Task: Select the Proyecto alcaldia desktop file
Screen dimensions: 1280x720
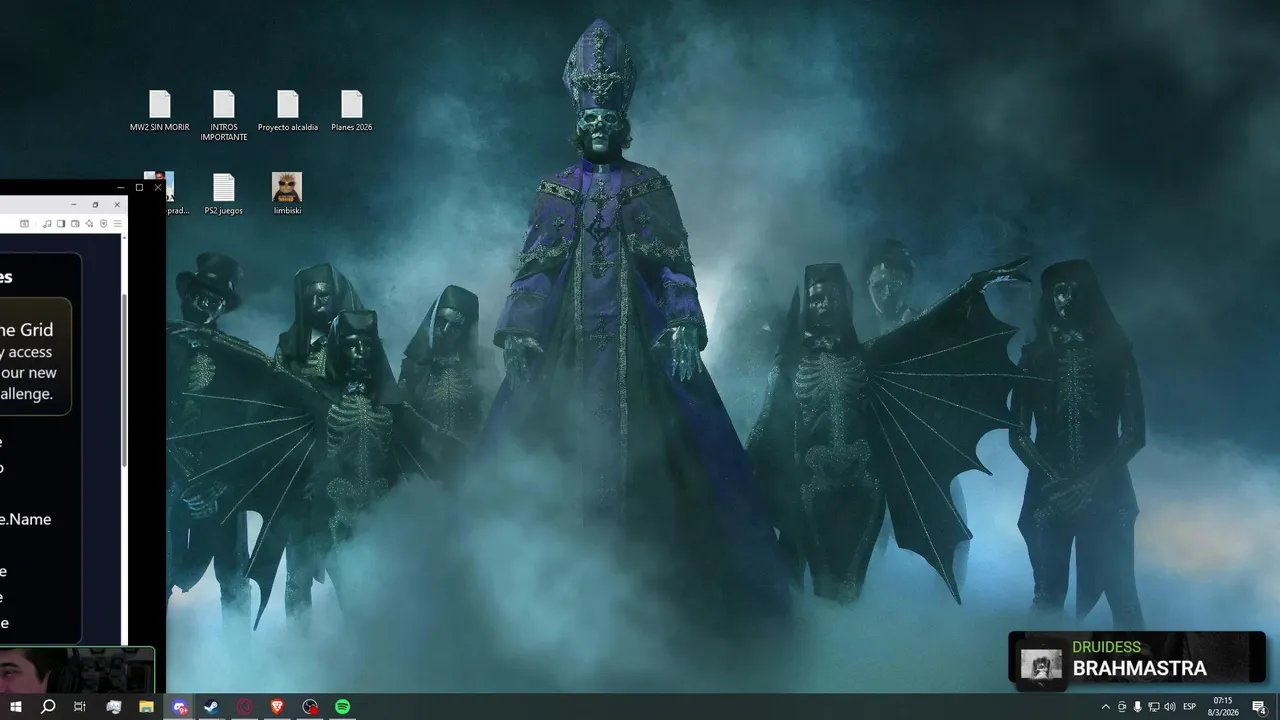Action: 288,111
